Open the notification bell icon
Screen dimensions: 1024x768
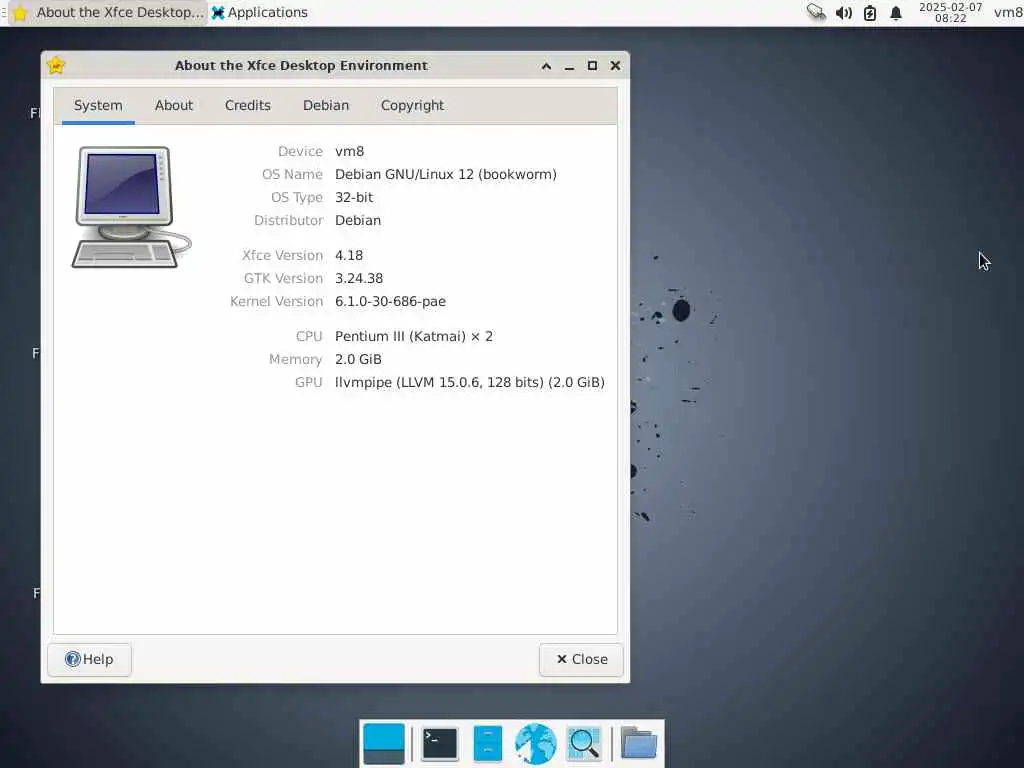pos(896,13)
